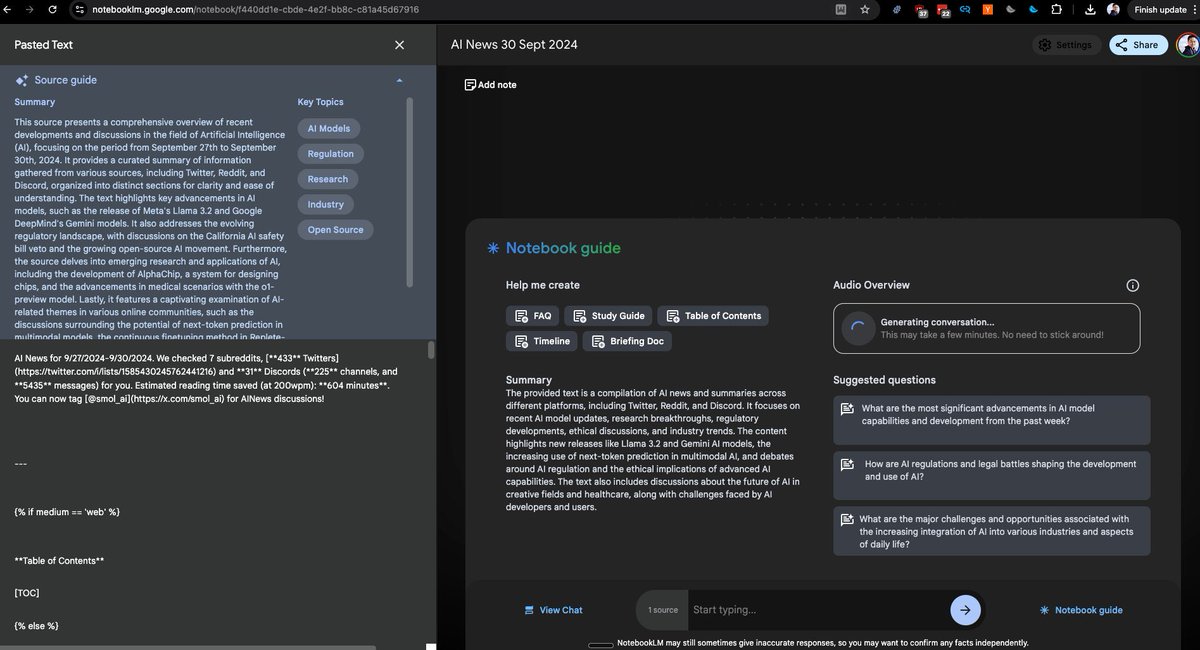This screenshot has width=1200, height=650.
Task: Ask the challenges and opportunities suggested question
Action: (x=991, y=532)
